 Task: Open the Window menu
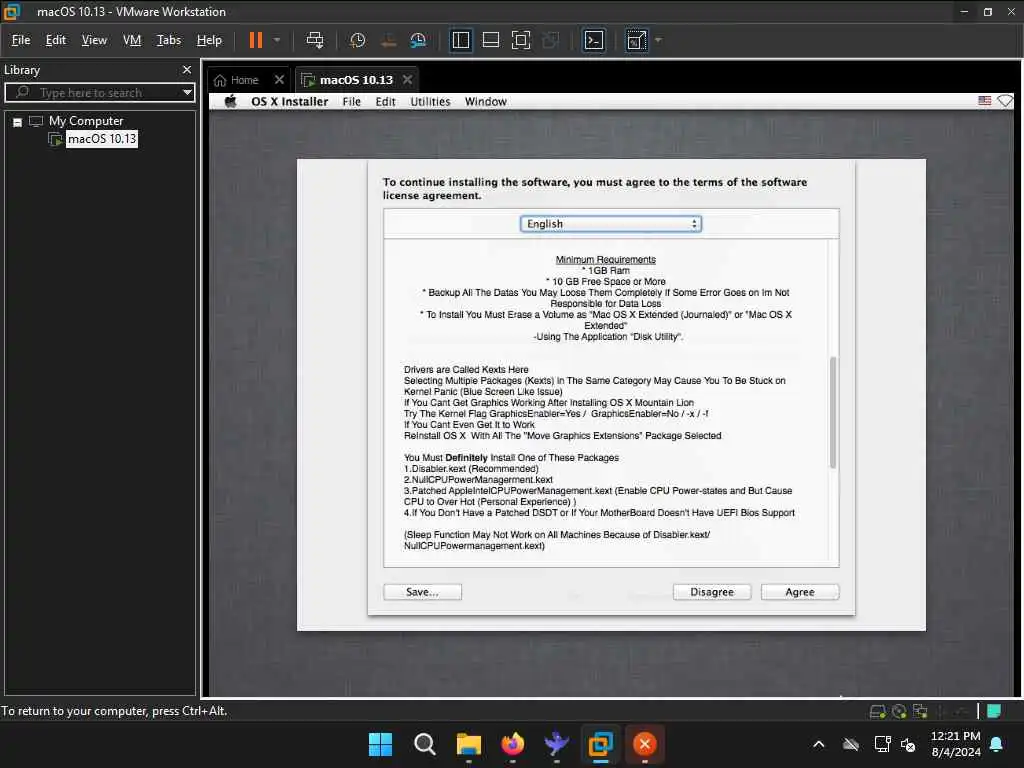(x=485, y=102)
